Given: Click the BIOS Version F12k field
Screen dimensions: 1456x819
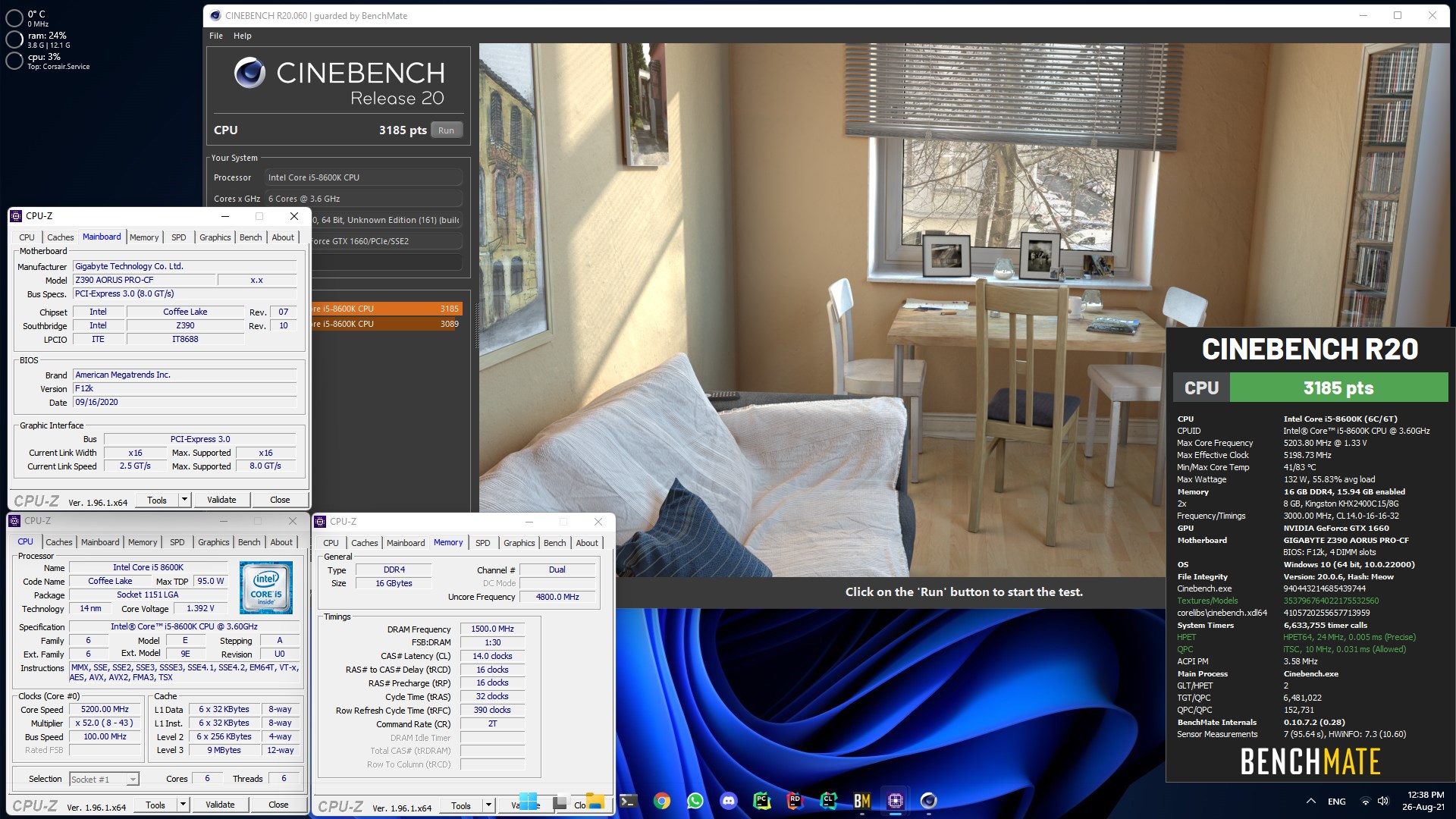Looking at the screenshot, I should point(184,388).
